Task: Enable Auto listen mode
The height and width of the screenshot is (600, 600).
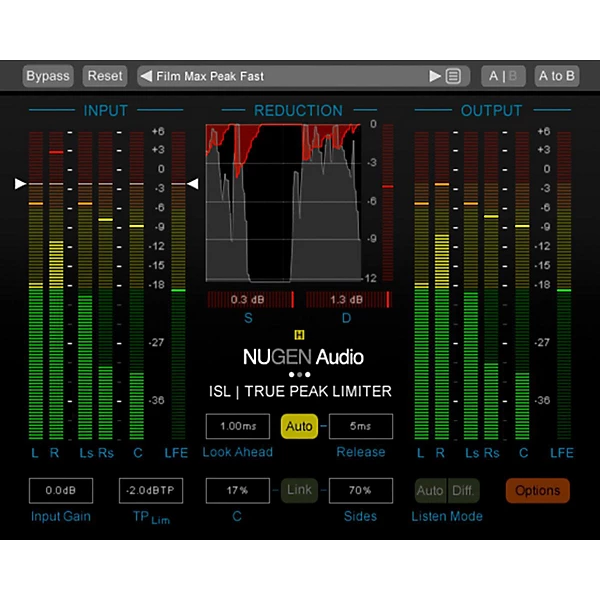Action: coord(430,491)
